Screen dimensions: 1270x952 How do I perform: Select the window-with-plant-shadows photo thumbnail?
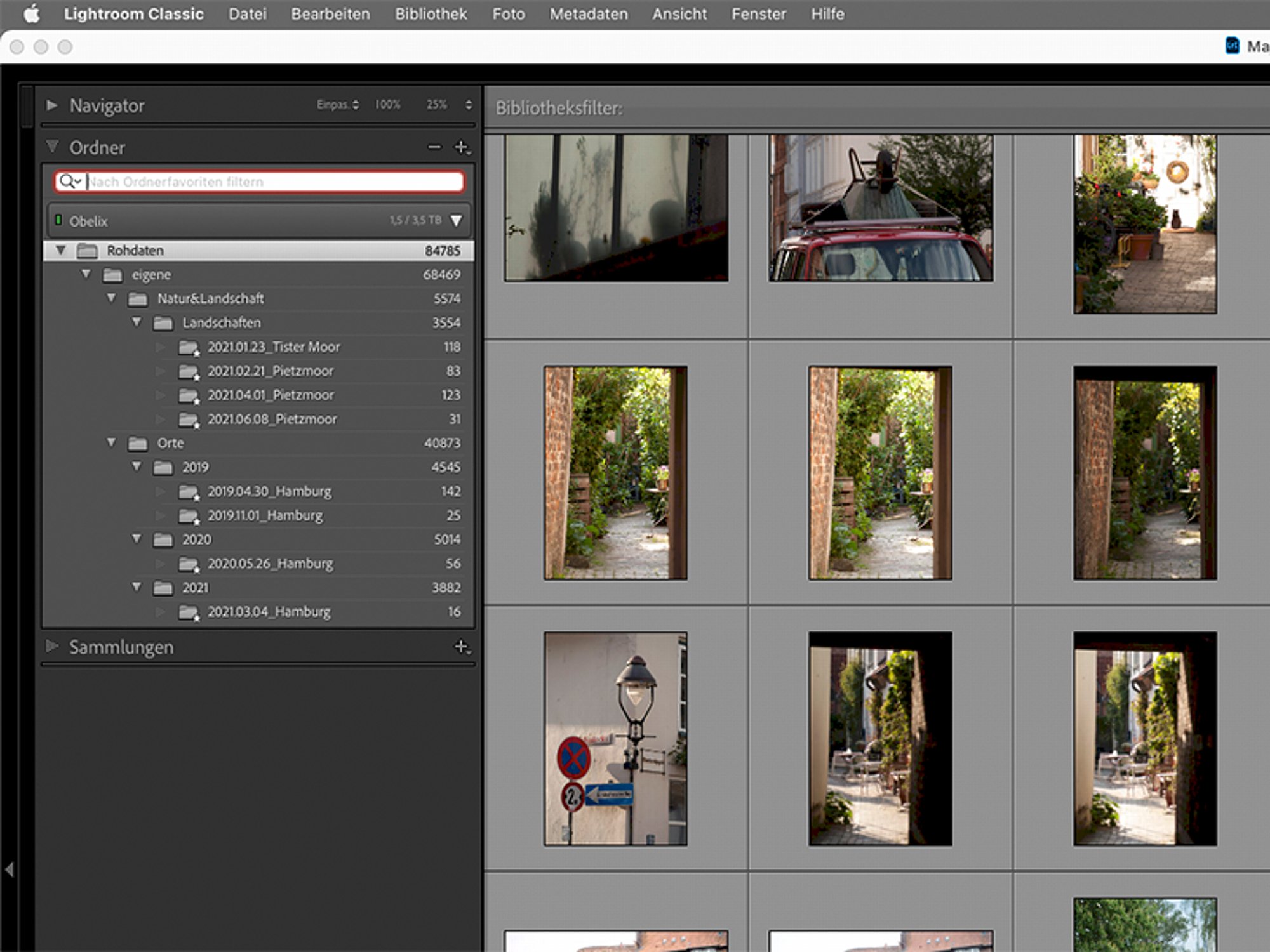pos(616,207)
